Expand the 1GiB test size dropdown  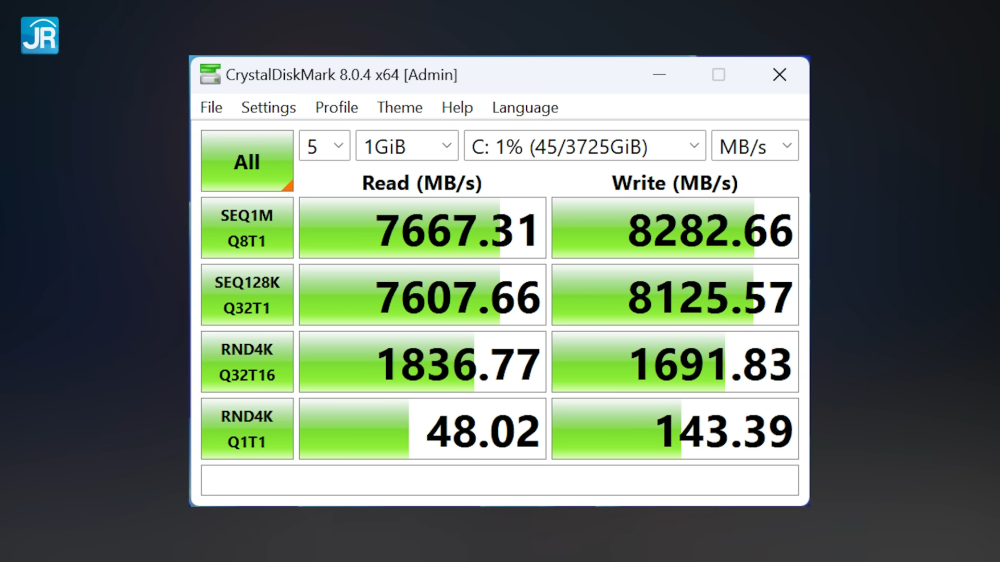tap(407, 146)
